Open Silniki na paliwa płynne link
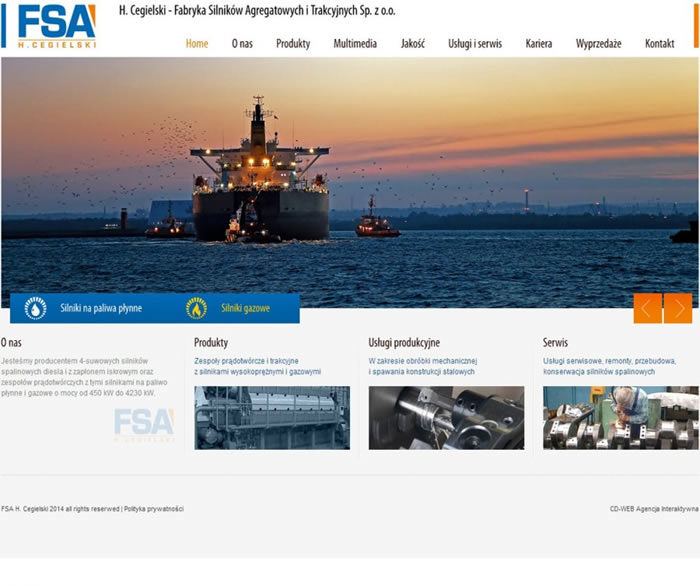Image resolution: width=700 pixels, height=586 pixels. 101,308
